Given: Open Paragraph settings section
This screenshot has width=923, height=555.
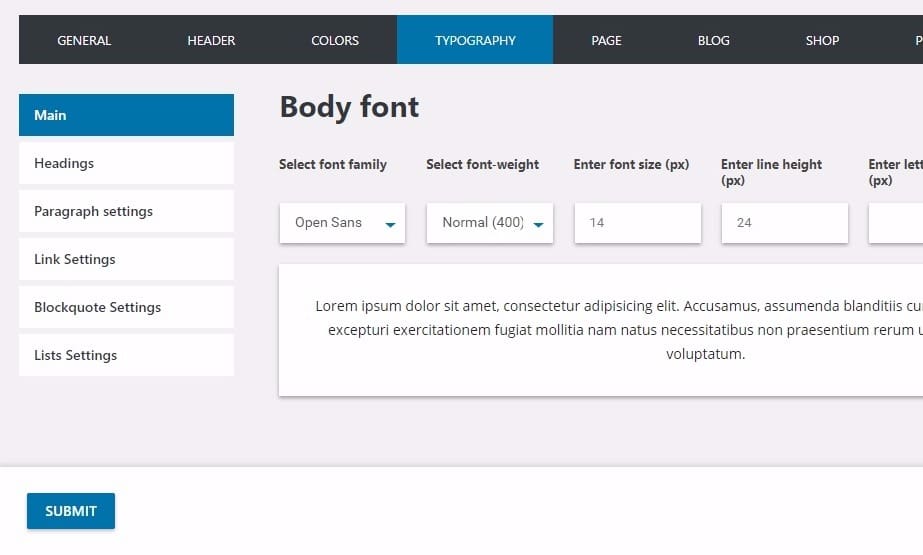Looking at the screenshot, I should point(126,211).
